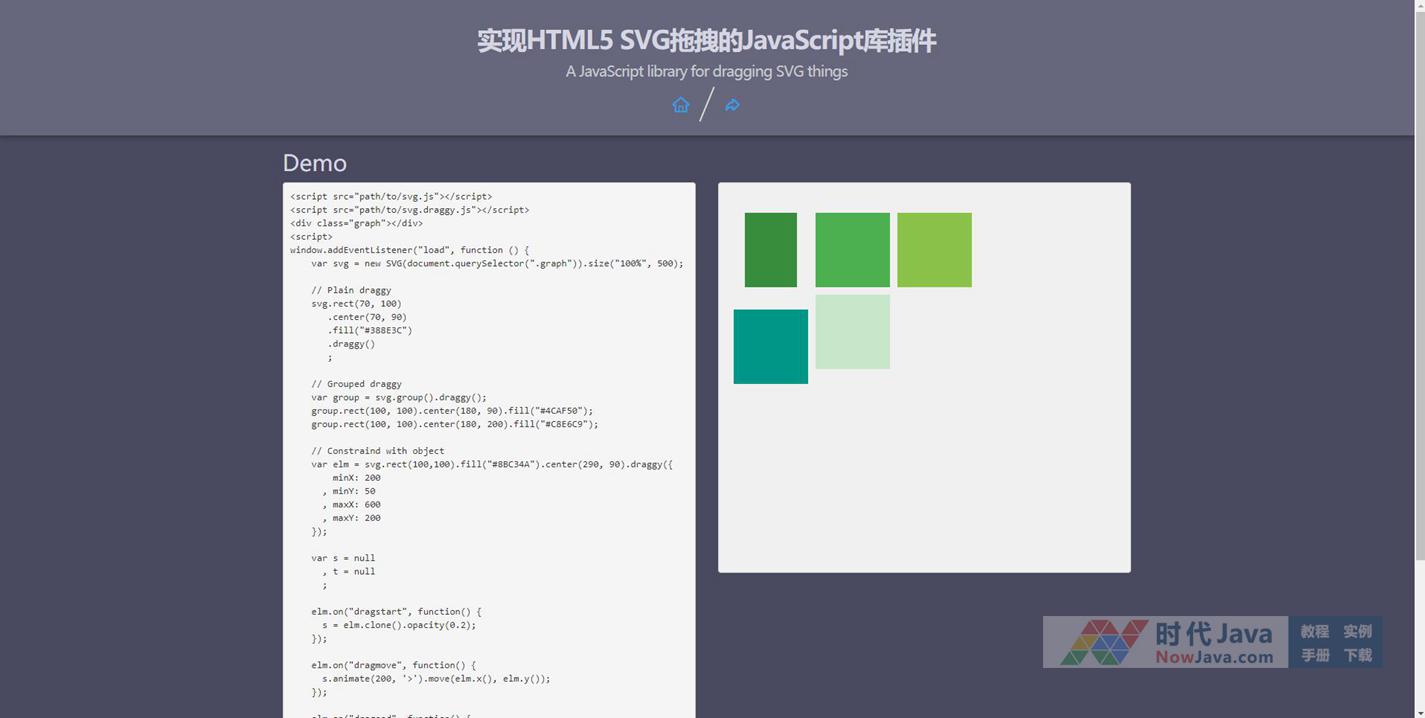Select the pale green square
Screen dimensions: 1425x718
pyautogui.click(x=852, y=332)
